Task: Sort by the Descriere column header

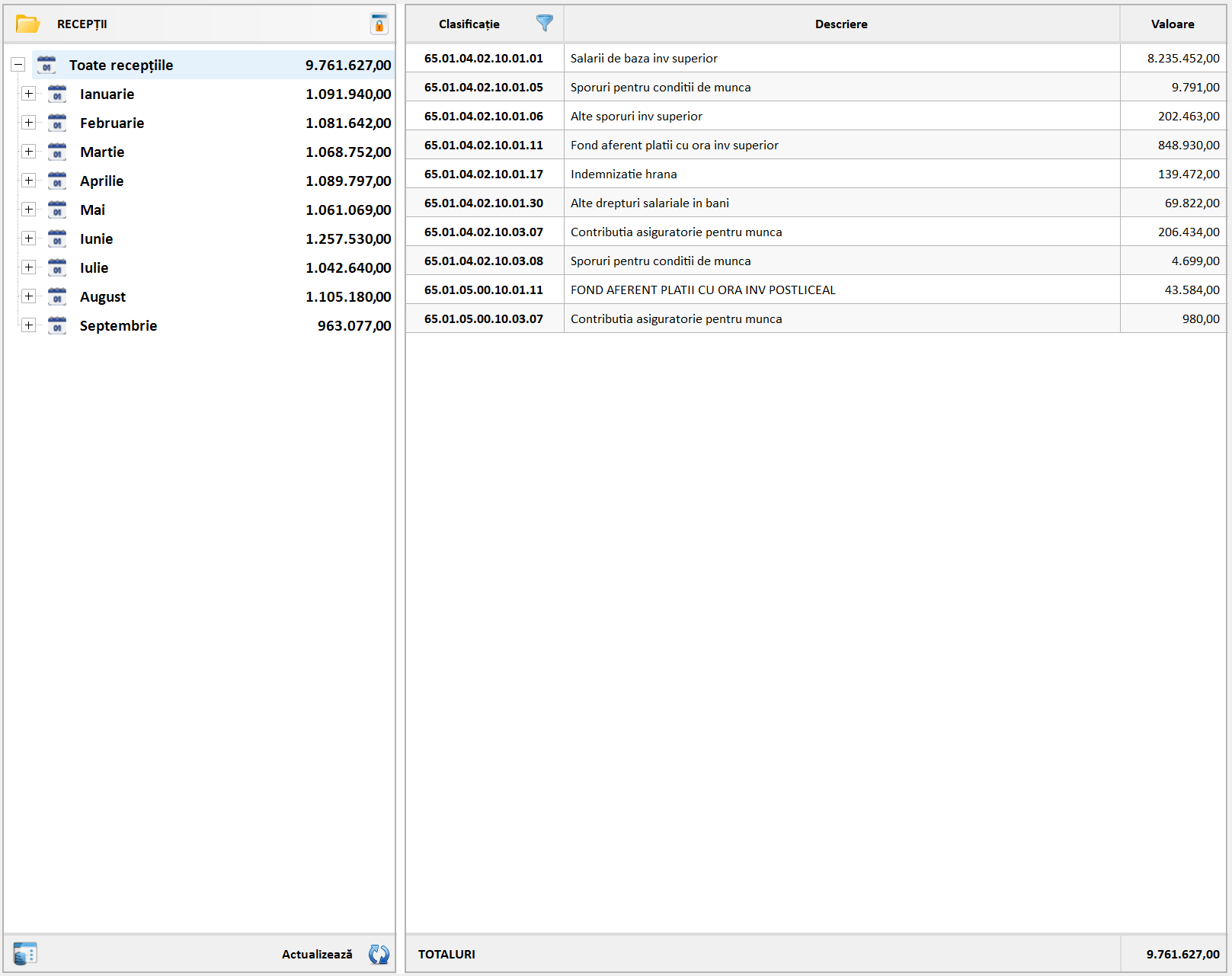Action: point(841,24)
